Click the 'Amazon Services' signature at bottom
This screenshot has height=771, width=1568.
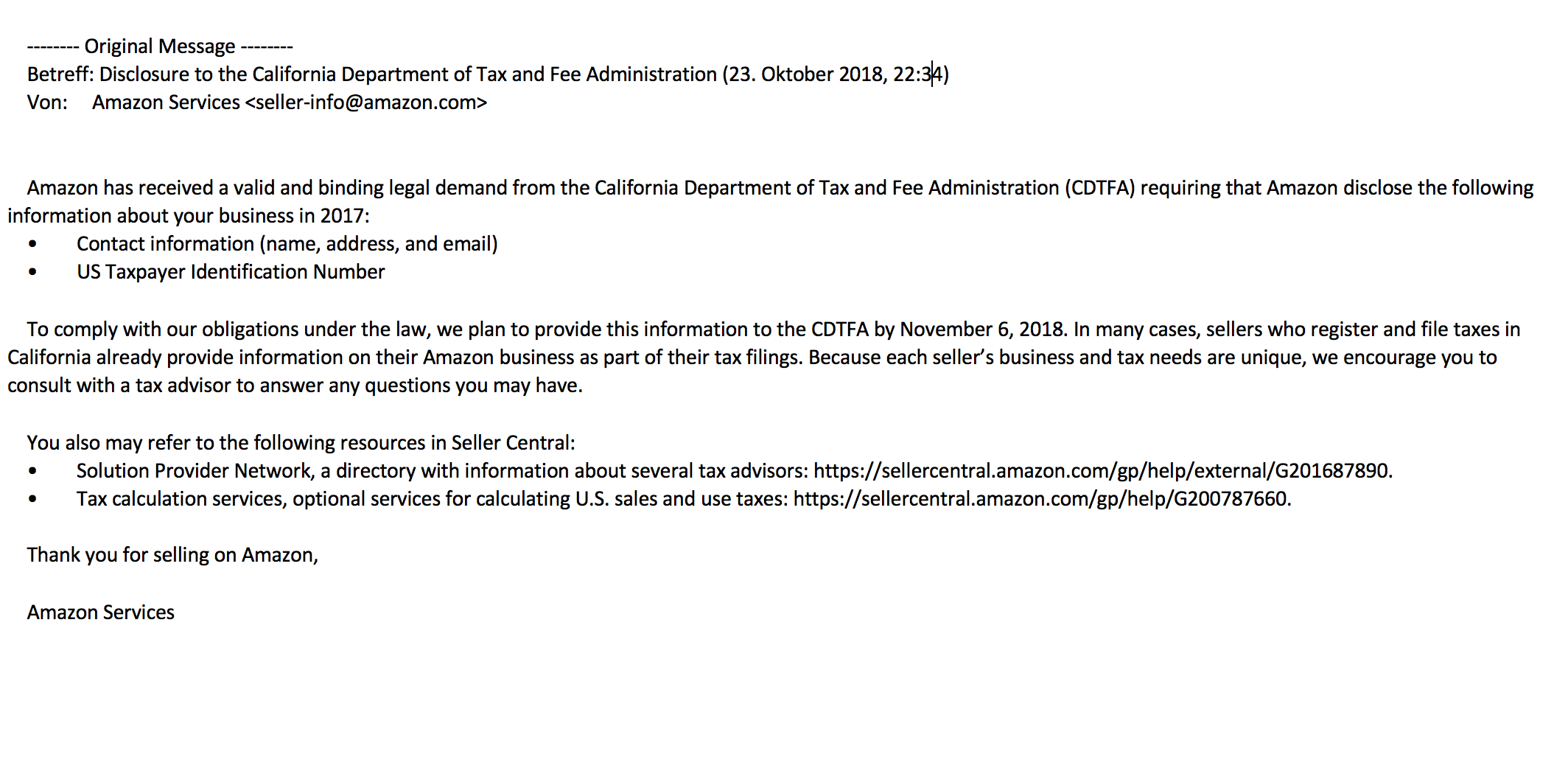point(101,613)
